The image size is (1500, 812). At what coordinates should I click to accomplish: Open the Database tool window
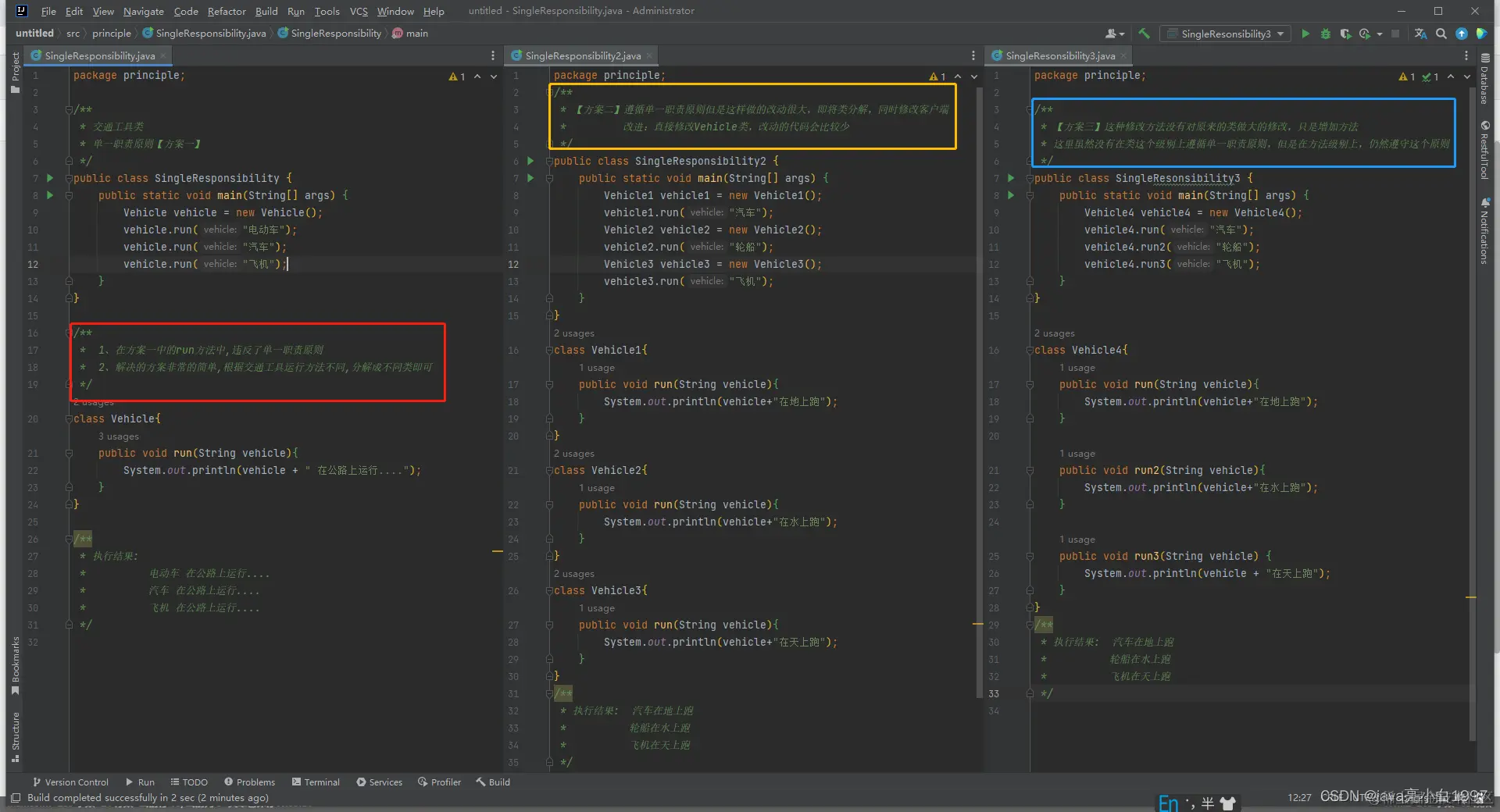pos(1484,79)
